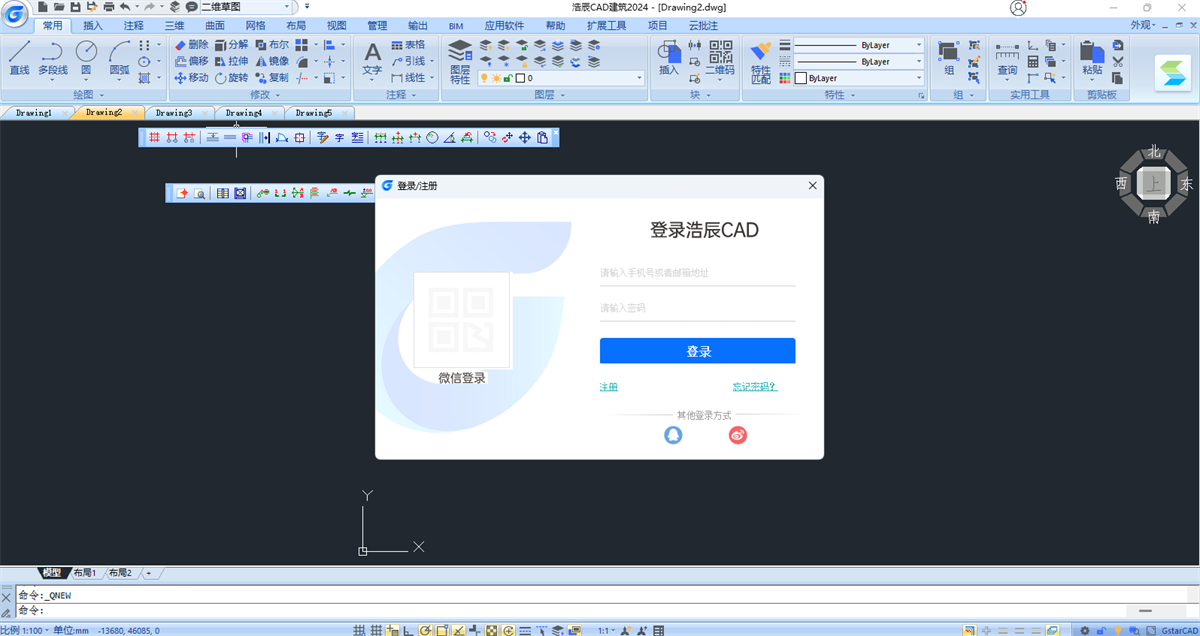The width and height of the screenshot is (1200, 636).
Task: Open the 外观 appearance dropdown
Action: pos(1144,25)
